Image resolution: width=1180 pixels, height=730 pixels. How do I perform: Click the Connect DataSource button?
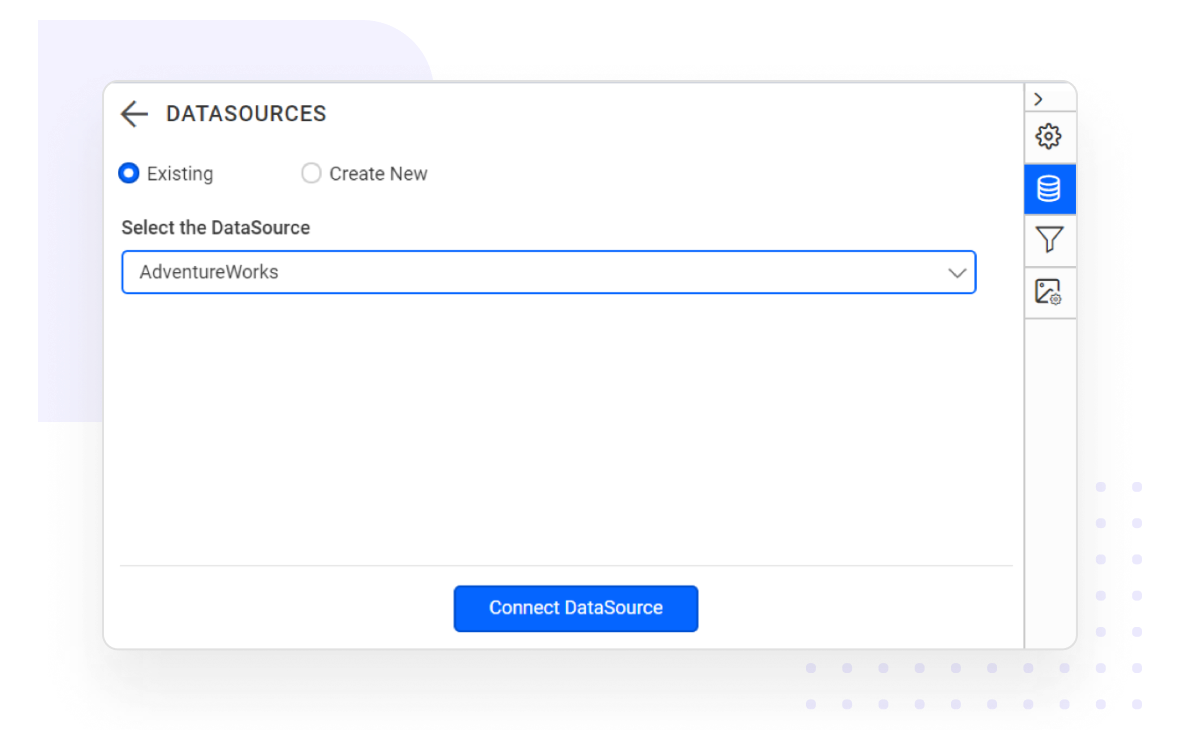click(x=576, y=608)
